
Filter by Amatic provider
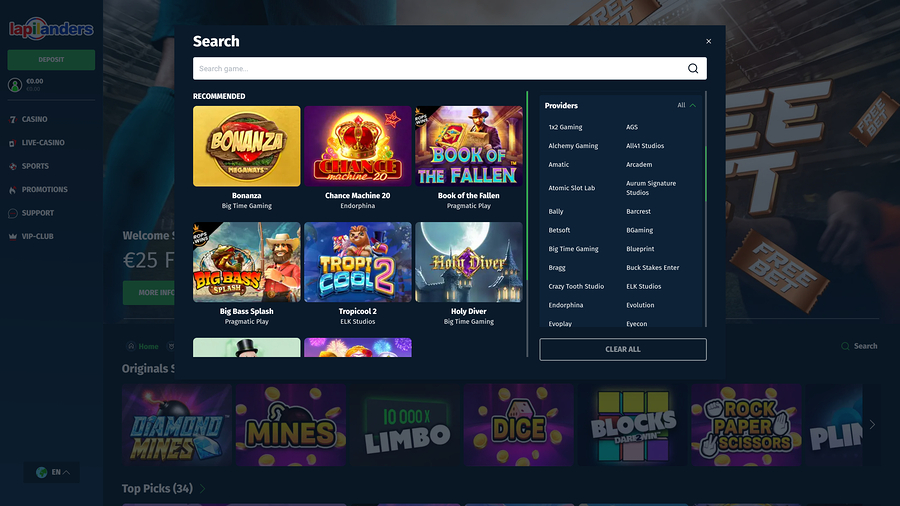coord(558,165)
